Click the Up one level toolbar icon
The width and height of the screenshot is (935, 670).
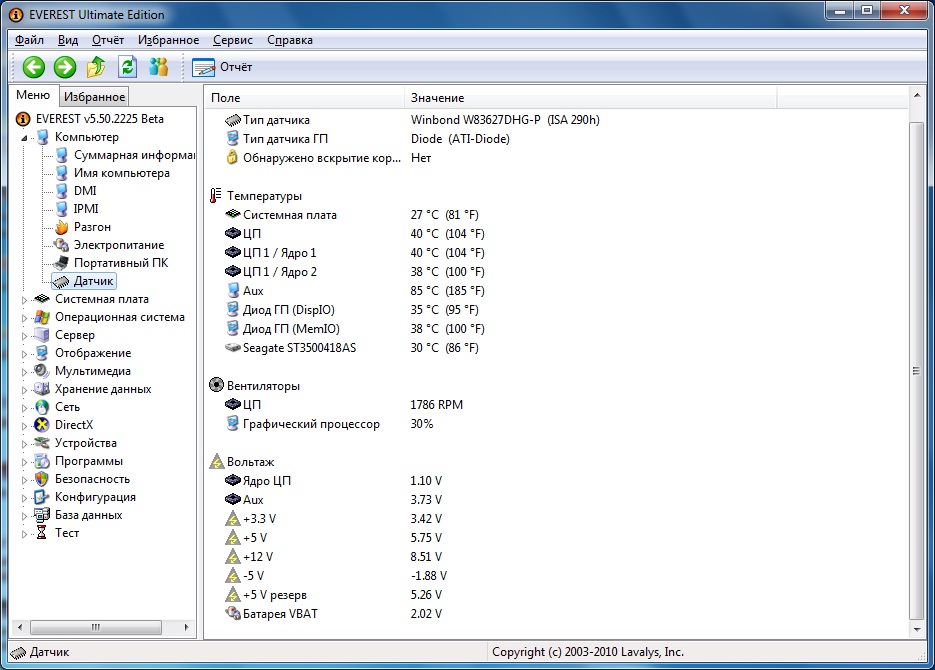96,67
